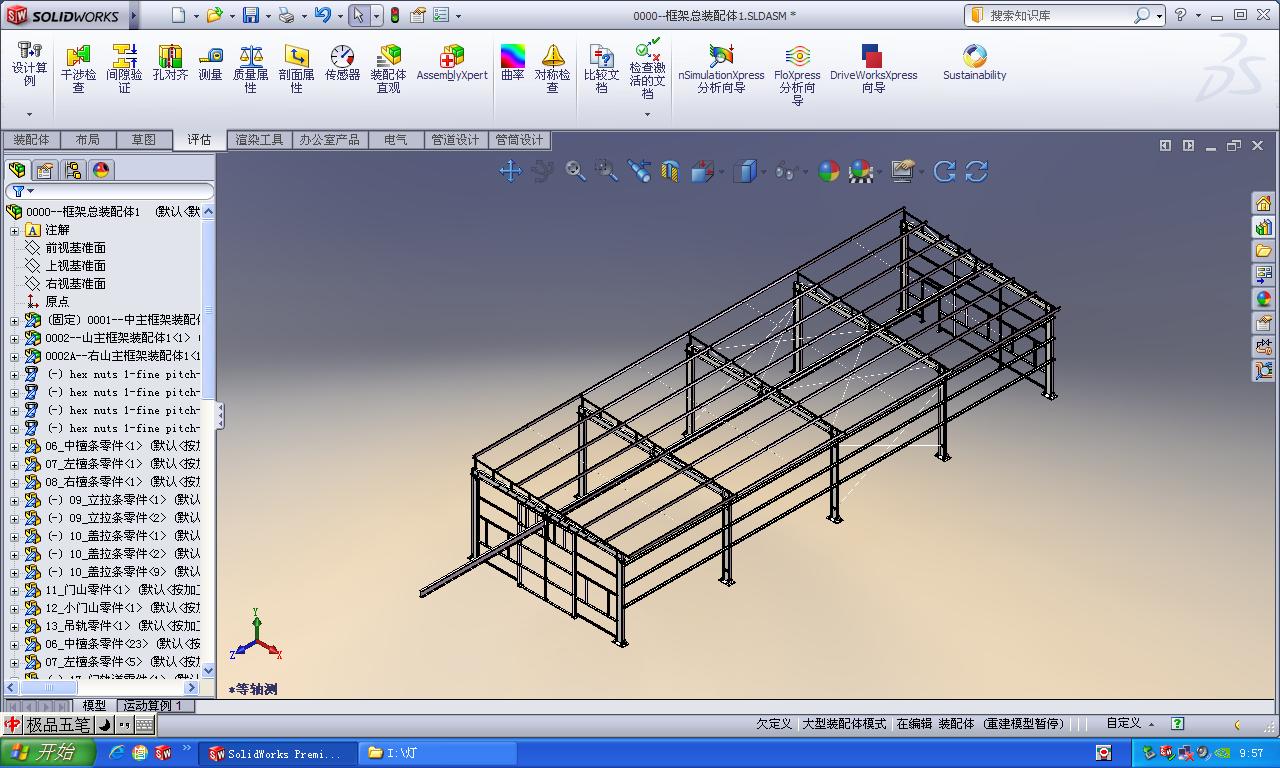Open the PropertyManager panel icon
Image resolution: width=1280 pixels, height=768 pixels.
(x=45, y=170)
